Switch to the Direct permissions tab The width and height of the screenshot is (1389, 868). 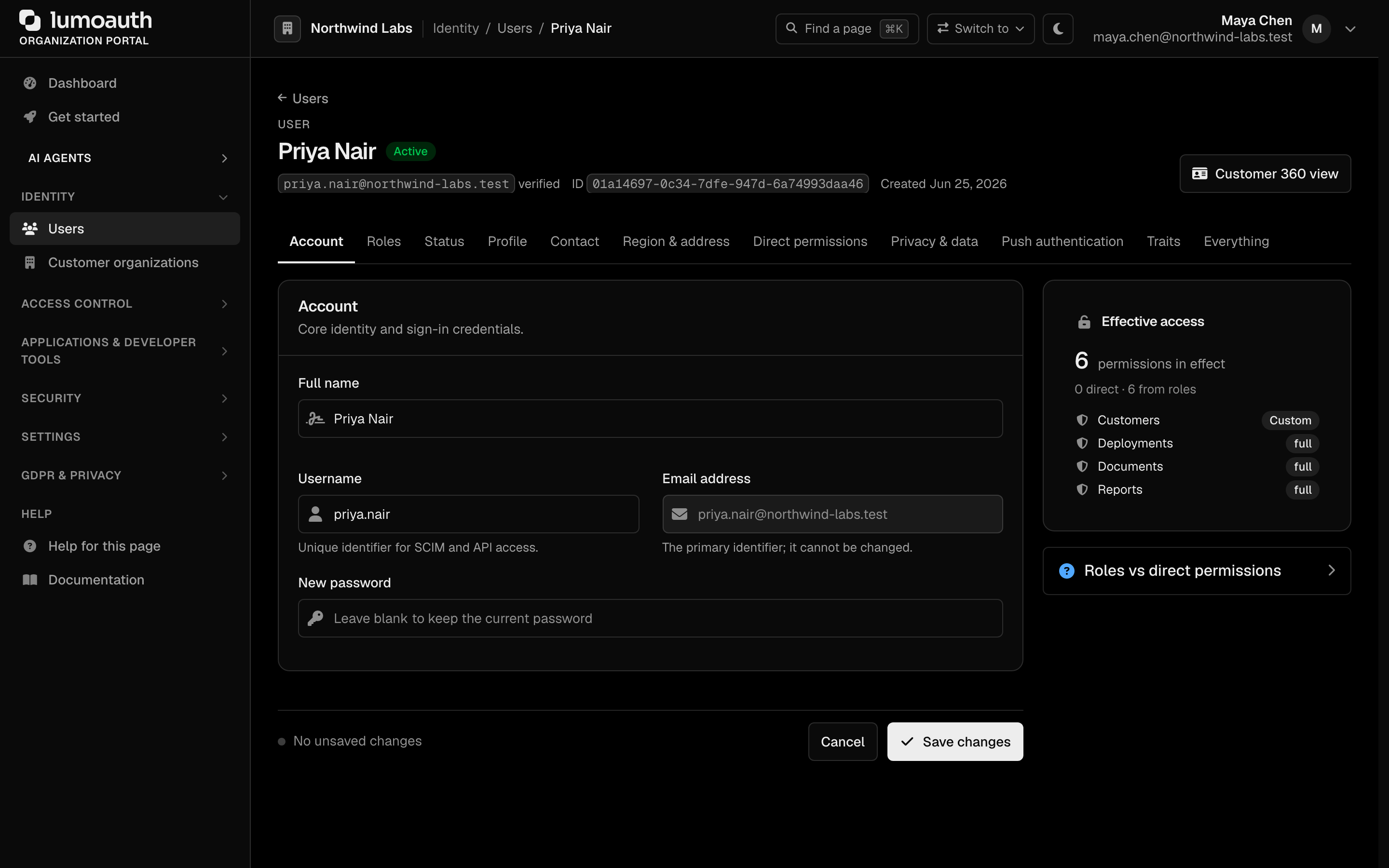click(810, 242)
